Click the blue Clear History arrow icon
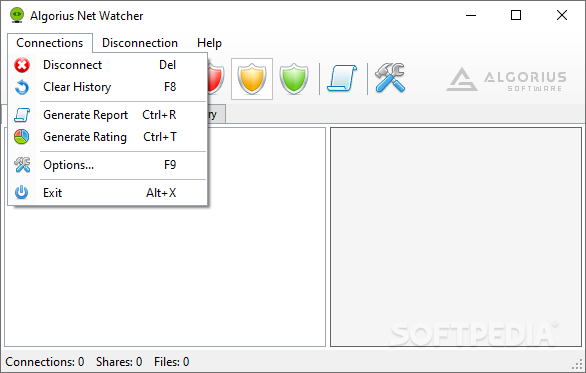Screen dimensions: 586x373 [x=22, y=87]
